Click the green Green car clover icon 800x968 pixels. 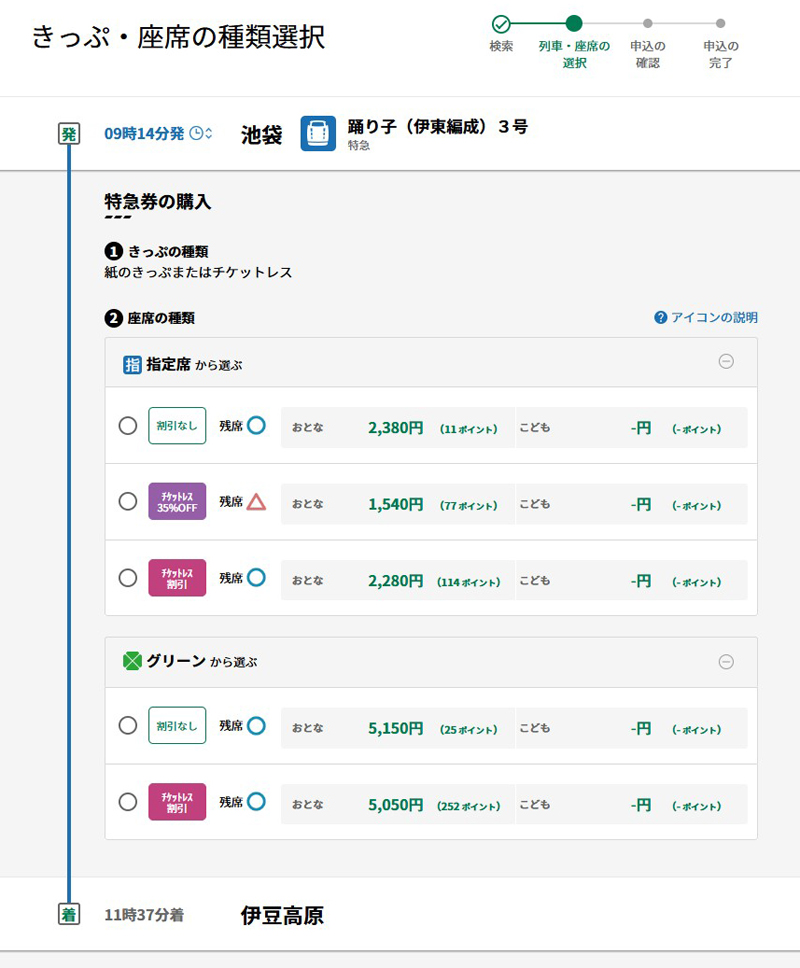(132, 661)
